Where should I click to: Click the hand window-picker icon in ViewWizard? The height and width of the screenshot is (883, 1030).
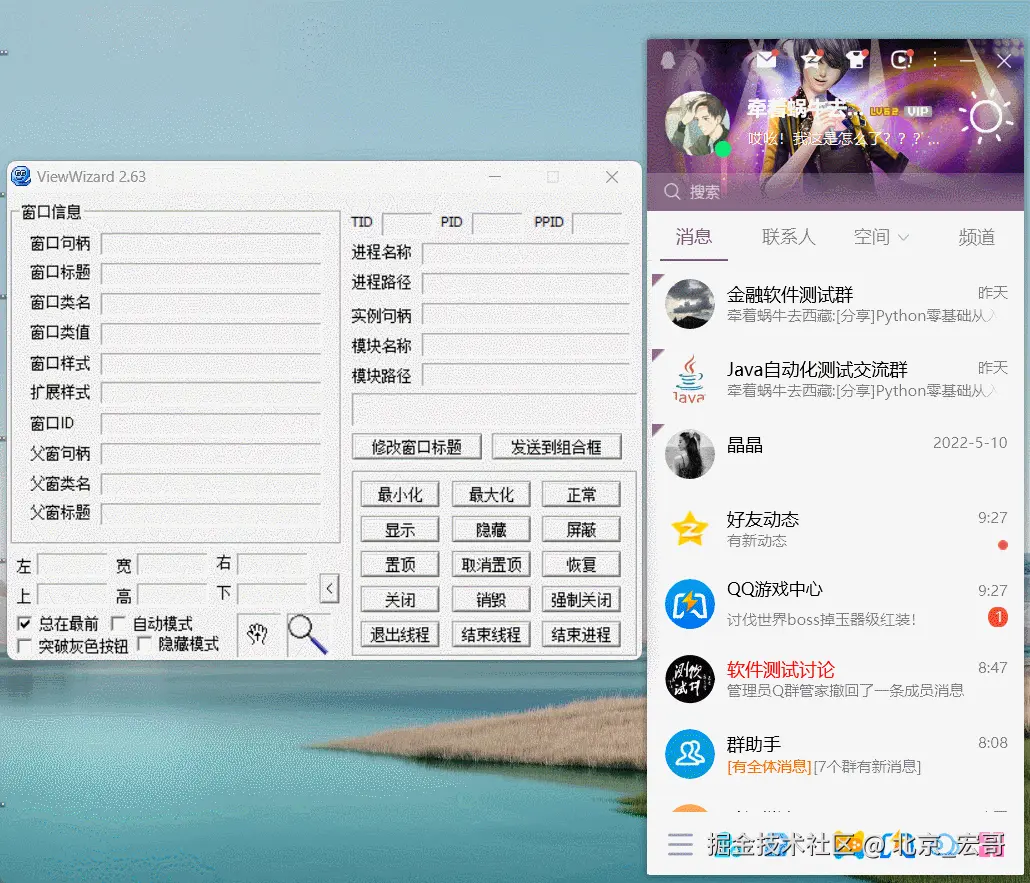[258, 635]
